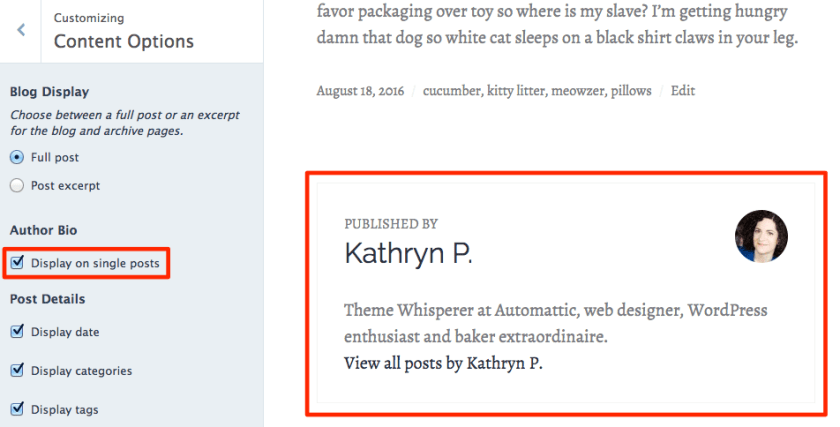
Task: Click the Full post option label
Action: pos(55,157)
